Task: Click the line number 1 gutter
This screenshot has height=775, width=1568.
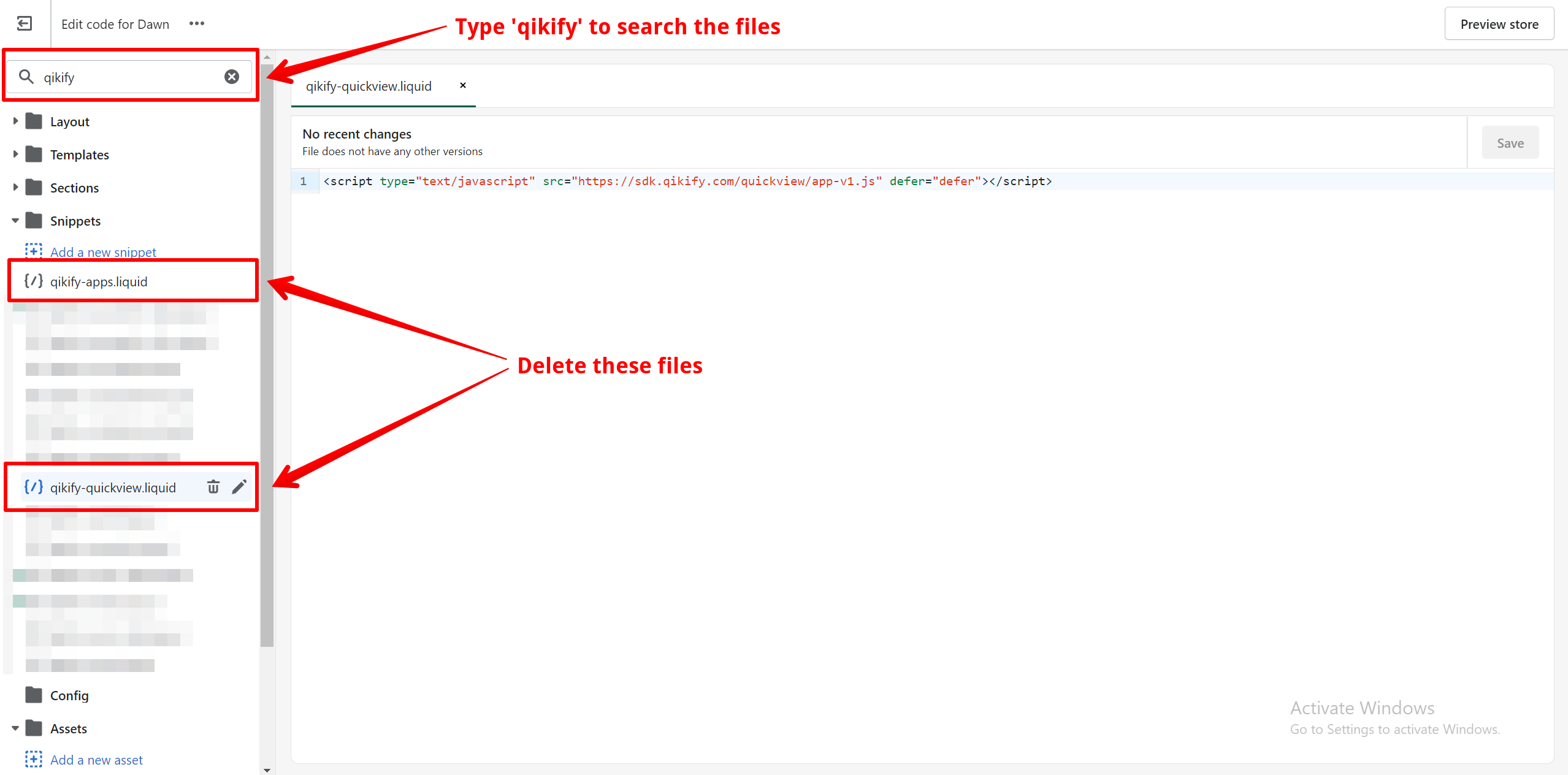Action: [304, 181]
